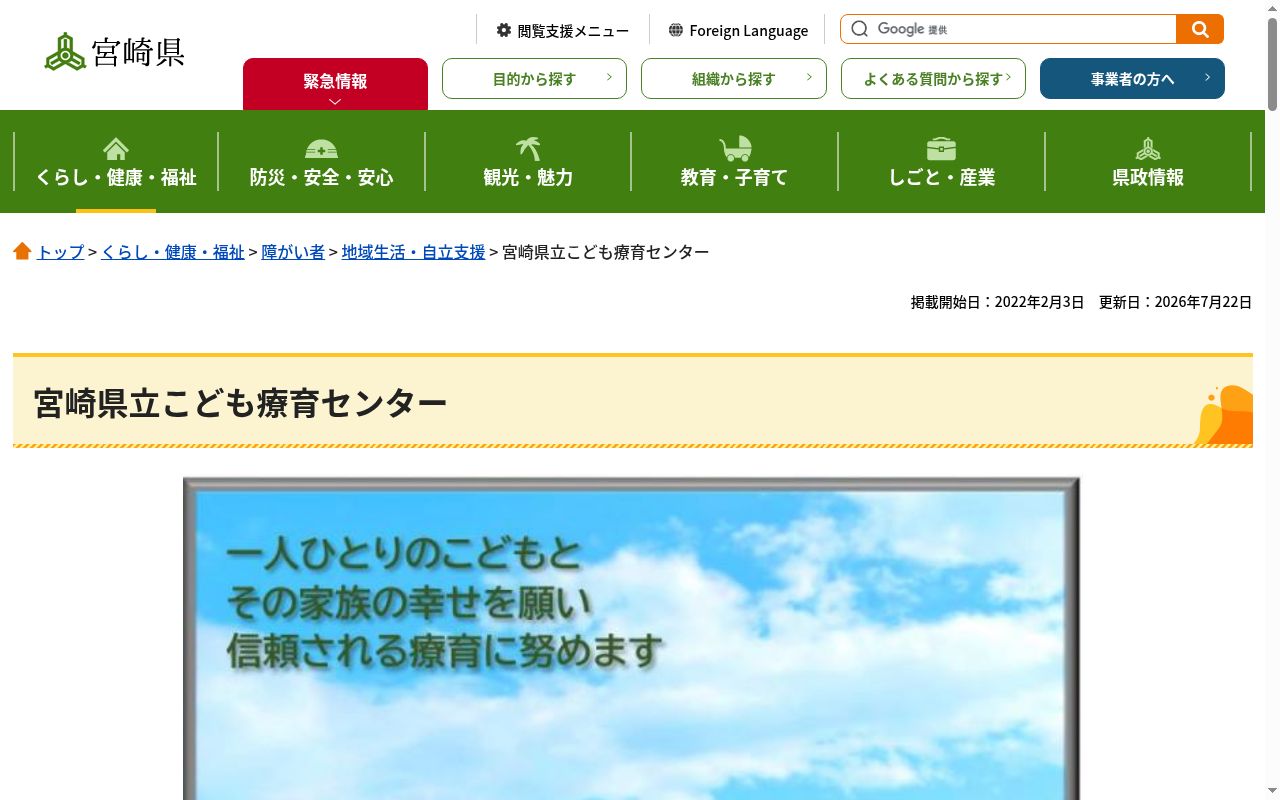Image resolution: width=1280 pixels, height=800 pixels.
Task: Click the 掲載開始日：2022年2月3日 text
Action: pyautogui.click(x=997, y=302)
